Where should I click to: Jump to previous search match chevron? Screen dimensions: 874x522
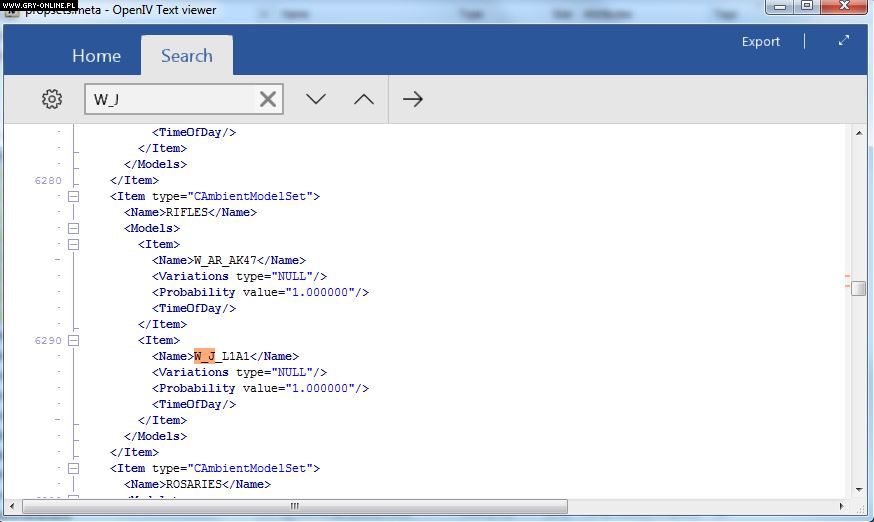point(364,99)
